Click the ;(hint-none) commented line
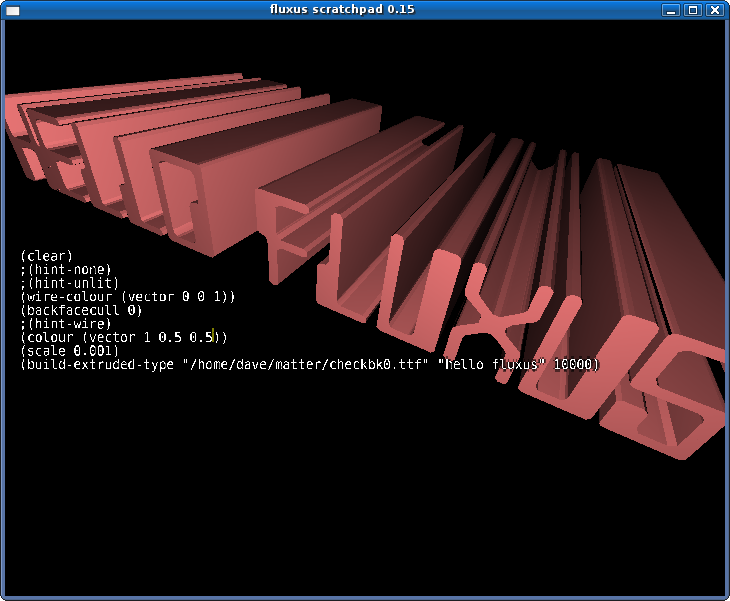The image size is (730, 601). tap(66, 270)
